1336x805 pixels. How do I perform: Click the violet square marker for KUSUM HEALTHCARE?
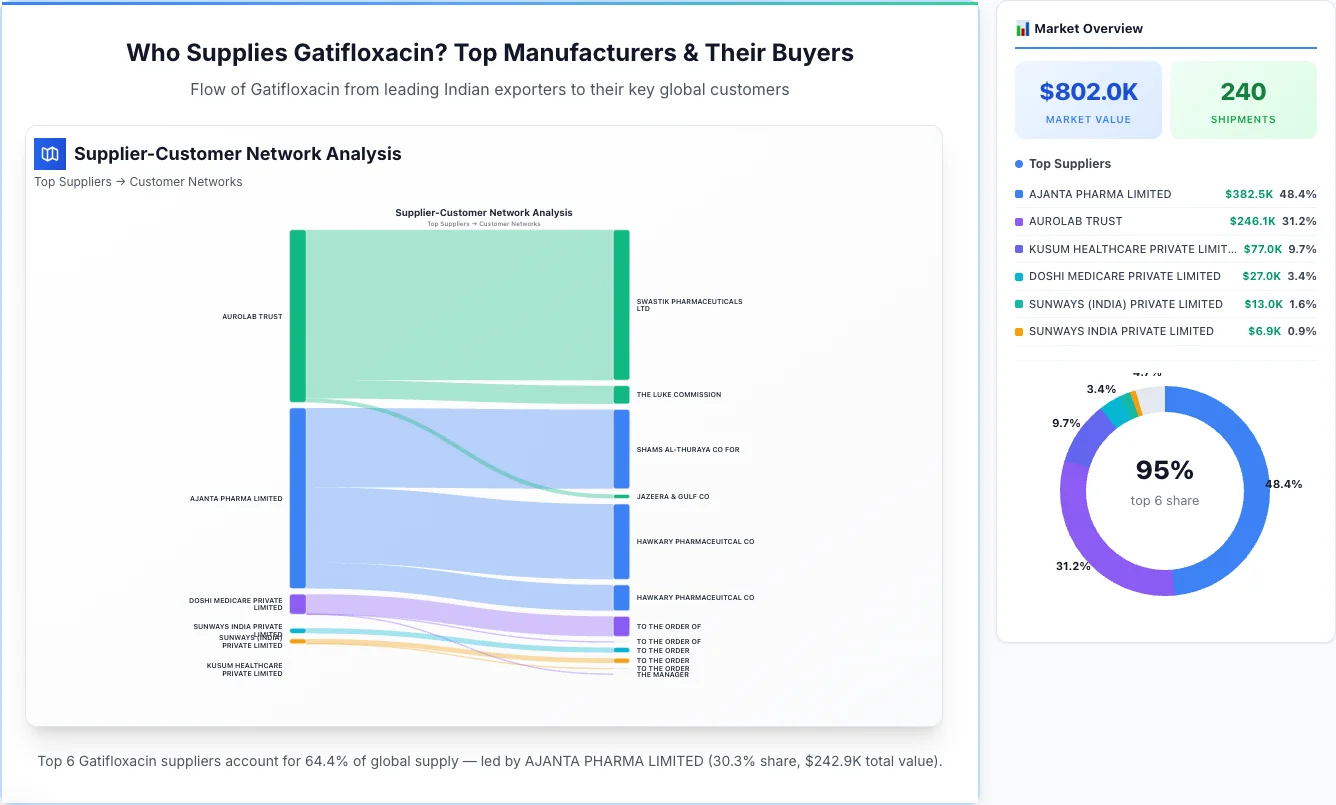(1019, 249)
